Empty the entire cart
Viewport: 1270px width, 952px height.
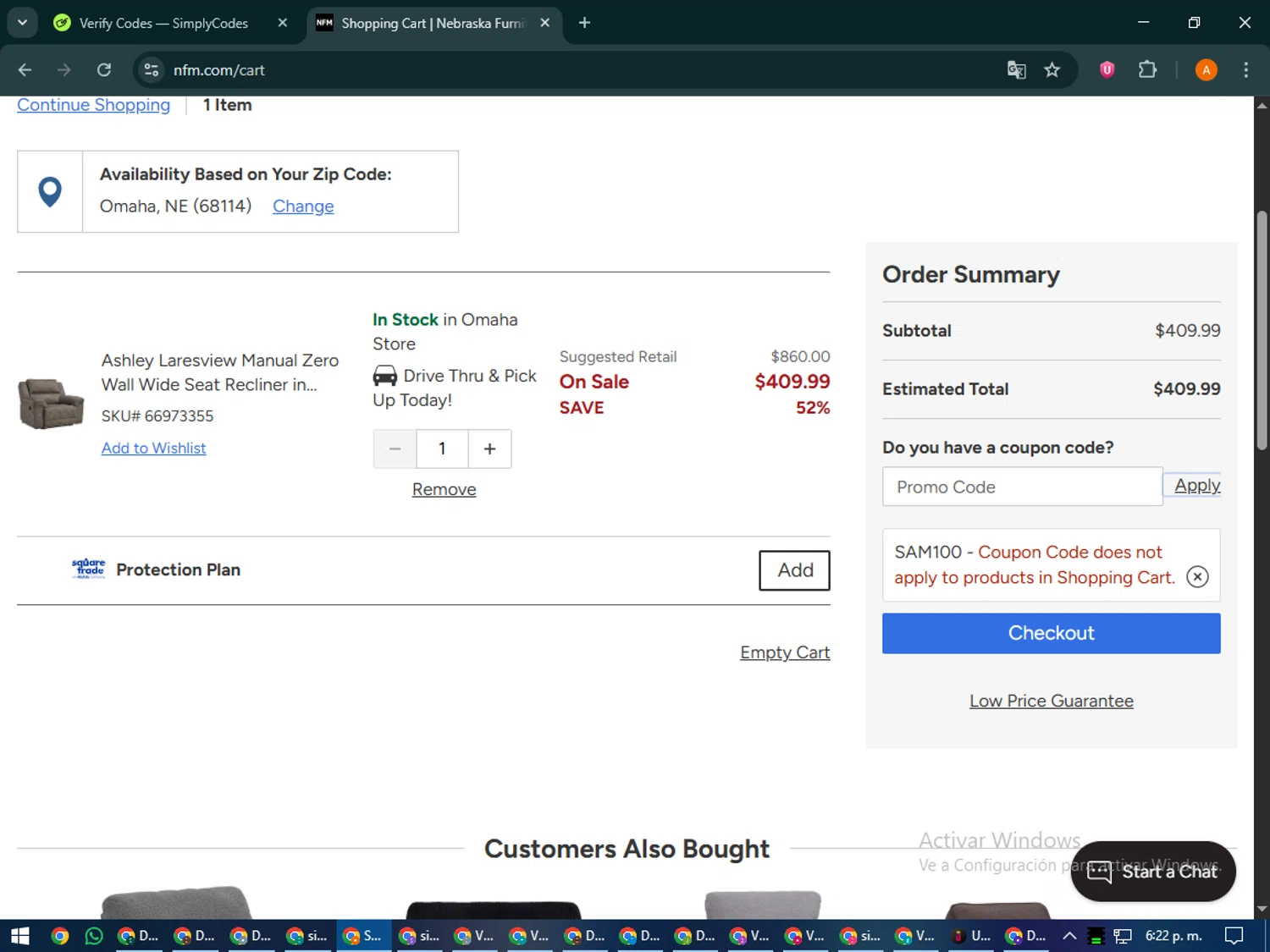click(785, 652)
